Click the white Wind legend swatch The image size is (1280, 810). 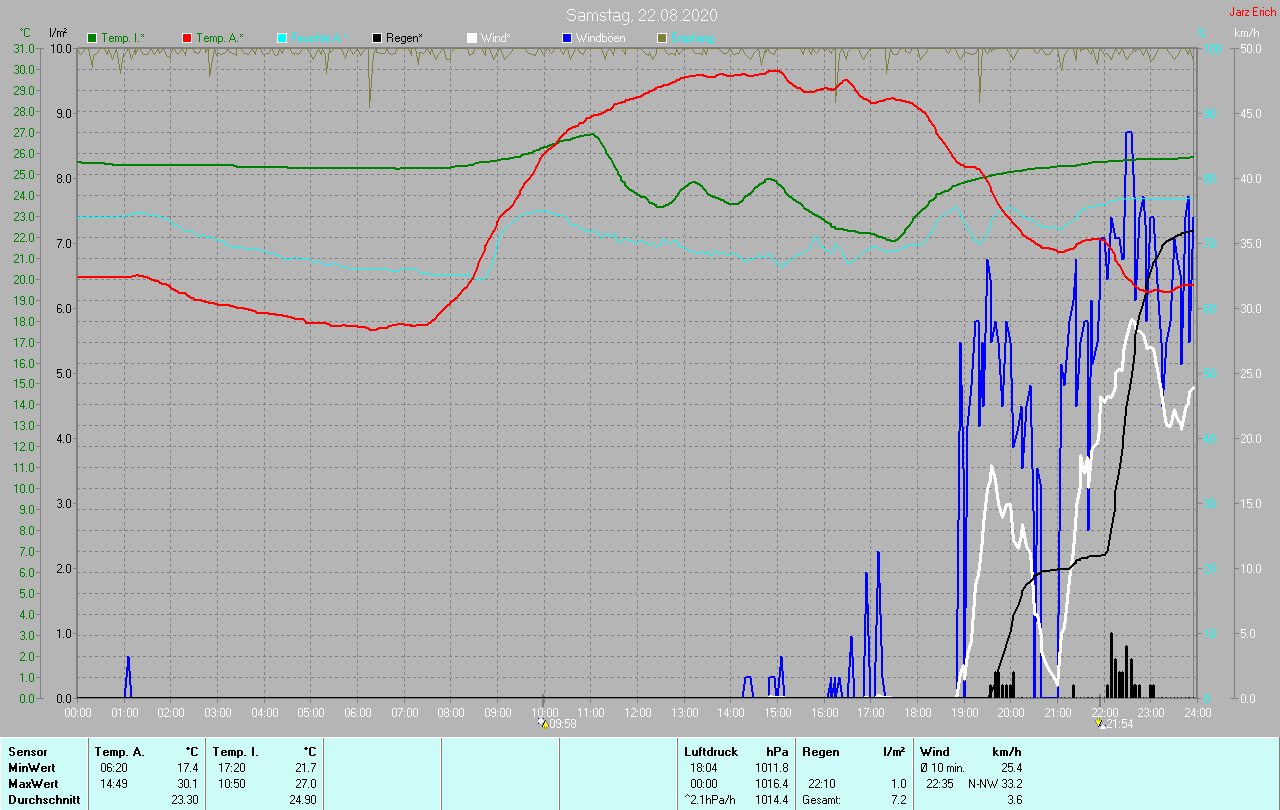pyautogui.click(x=471, y=38)
